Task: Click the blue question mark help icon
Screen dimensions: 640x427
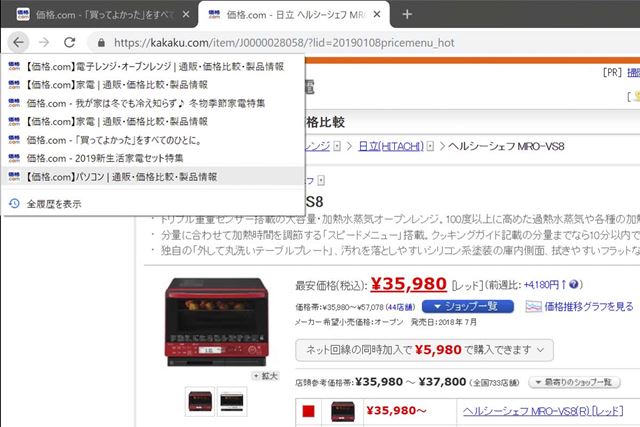Action: click(x=573, y=284)
